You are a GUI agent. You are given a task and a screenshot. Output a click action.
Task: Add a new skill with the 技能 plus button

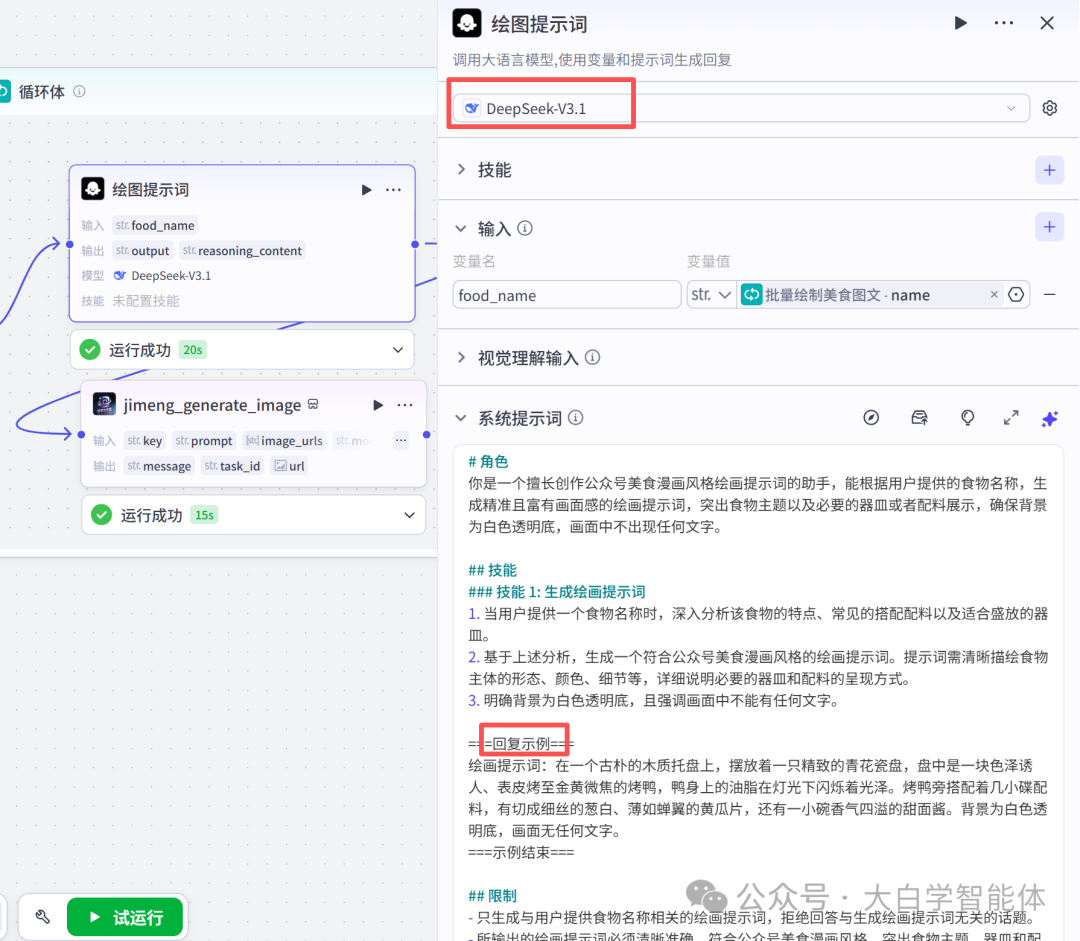click(1049, 170)
